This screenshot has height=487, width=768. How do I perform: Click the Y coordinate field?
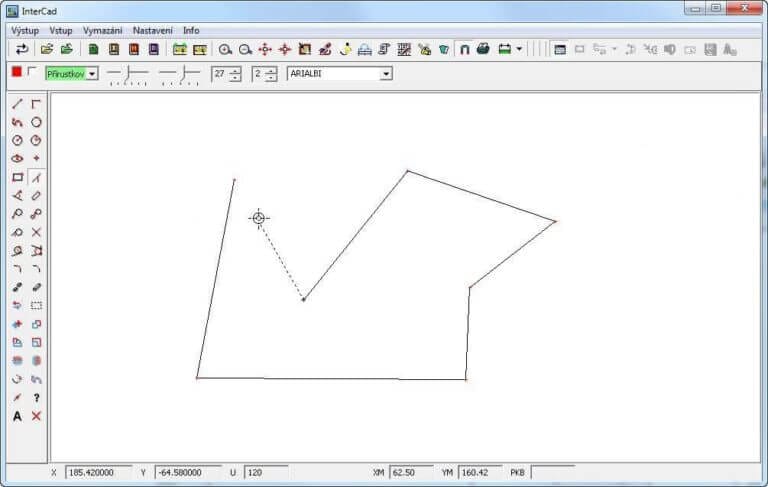click(x=188, y=472)
